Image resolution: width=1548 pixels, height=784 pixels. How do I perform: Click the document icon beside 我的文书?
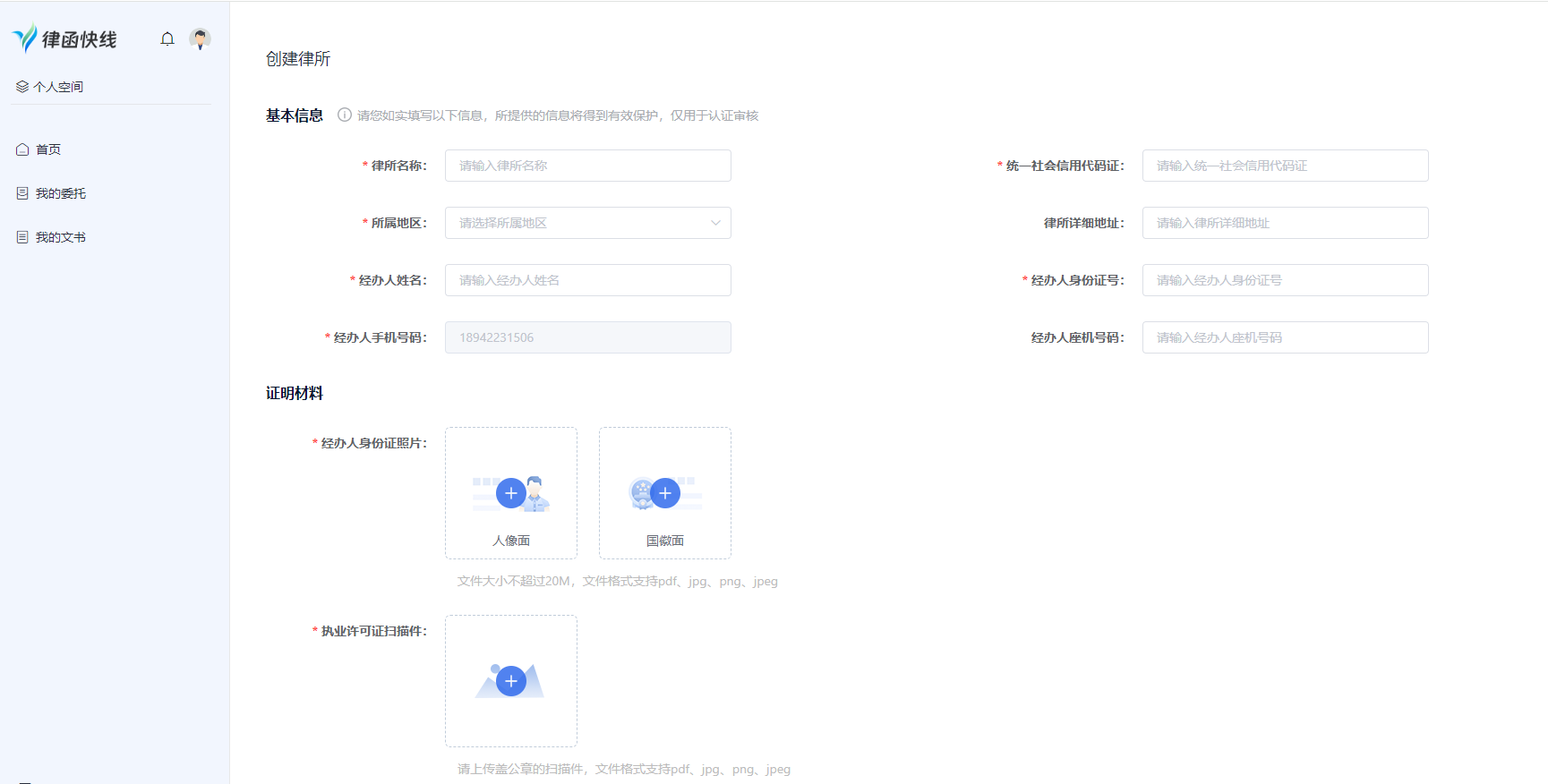[22, 237]
